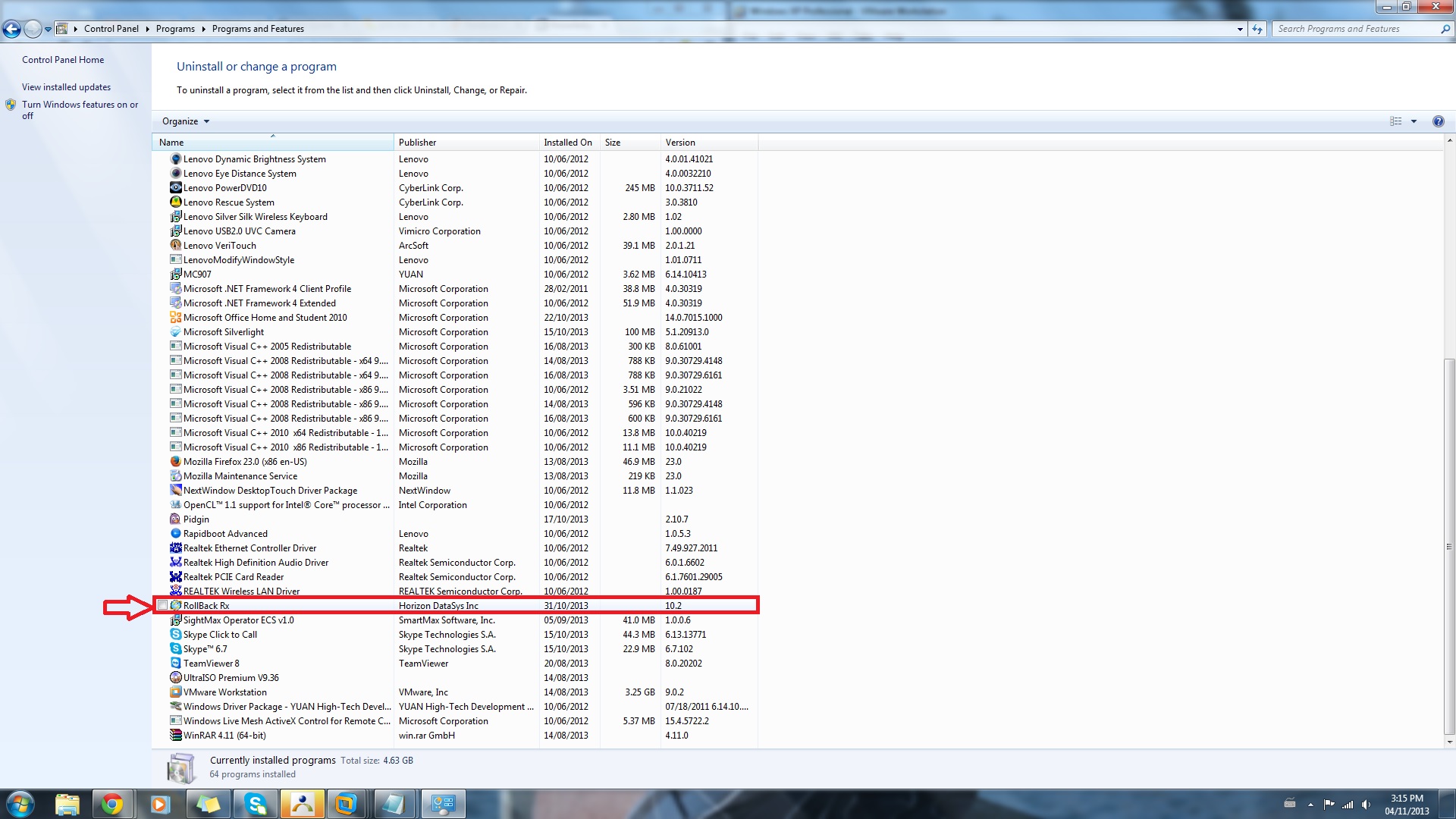Open View installed updates link
1456x819 pixels.
pos(66,87)
